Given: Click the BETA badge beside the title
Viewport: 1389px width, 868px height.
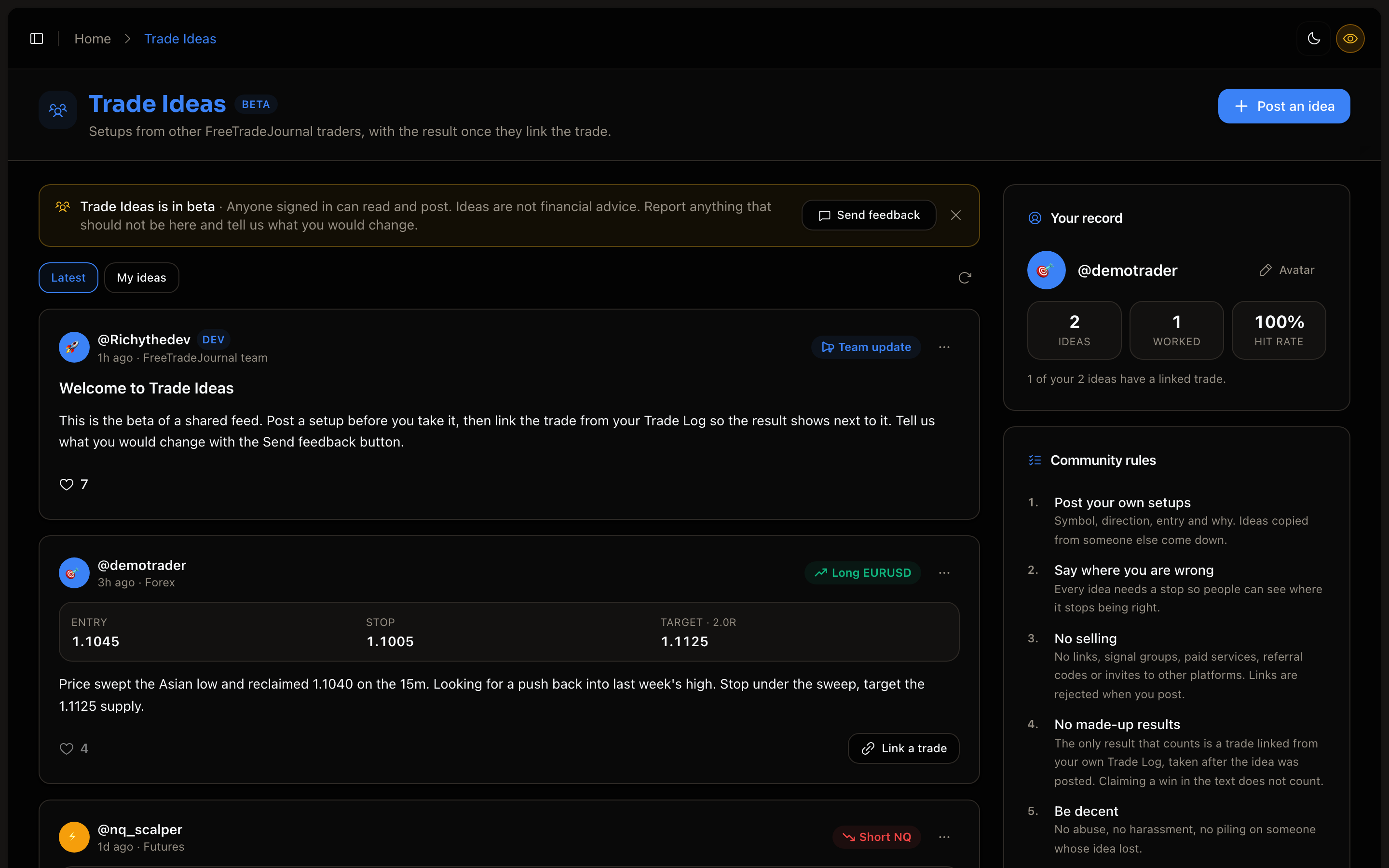Looking at the screenshot, I should pyautogui.click(x=256, y=105).
